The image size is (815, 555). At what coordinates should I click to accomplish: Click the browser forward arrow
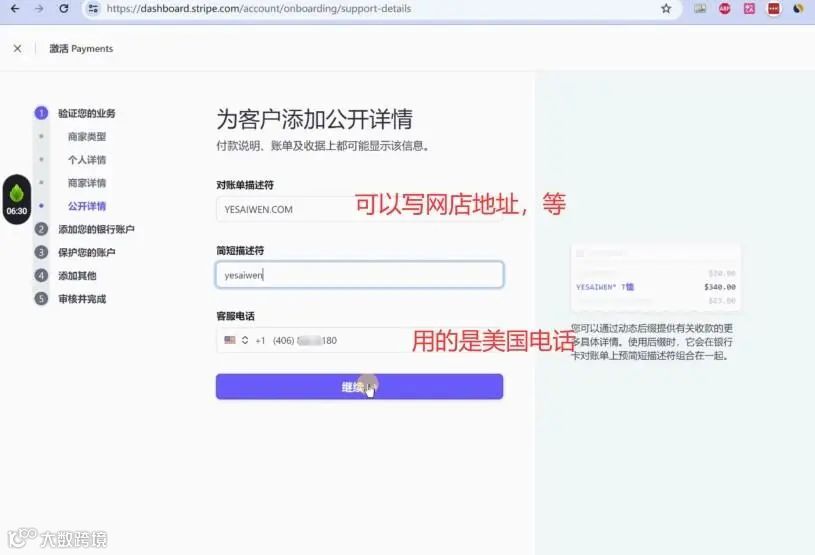[x=39, y=8]
